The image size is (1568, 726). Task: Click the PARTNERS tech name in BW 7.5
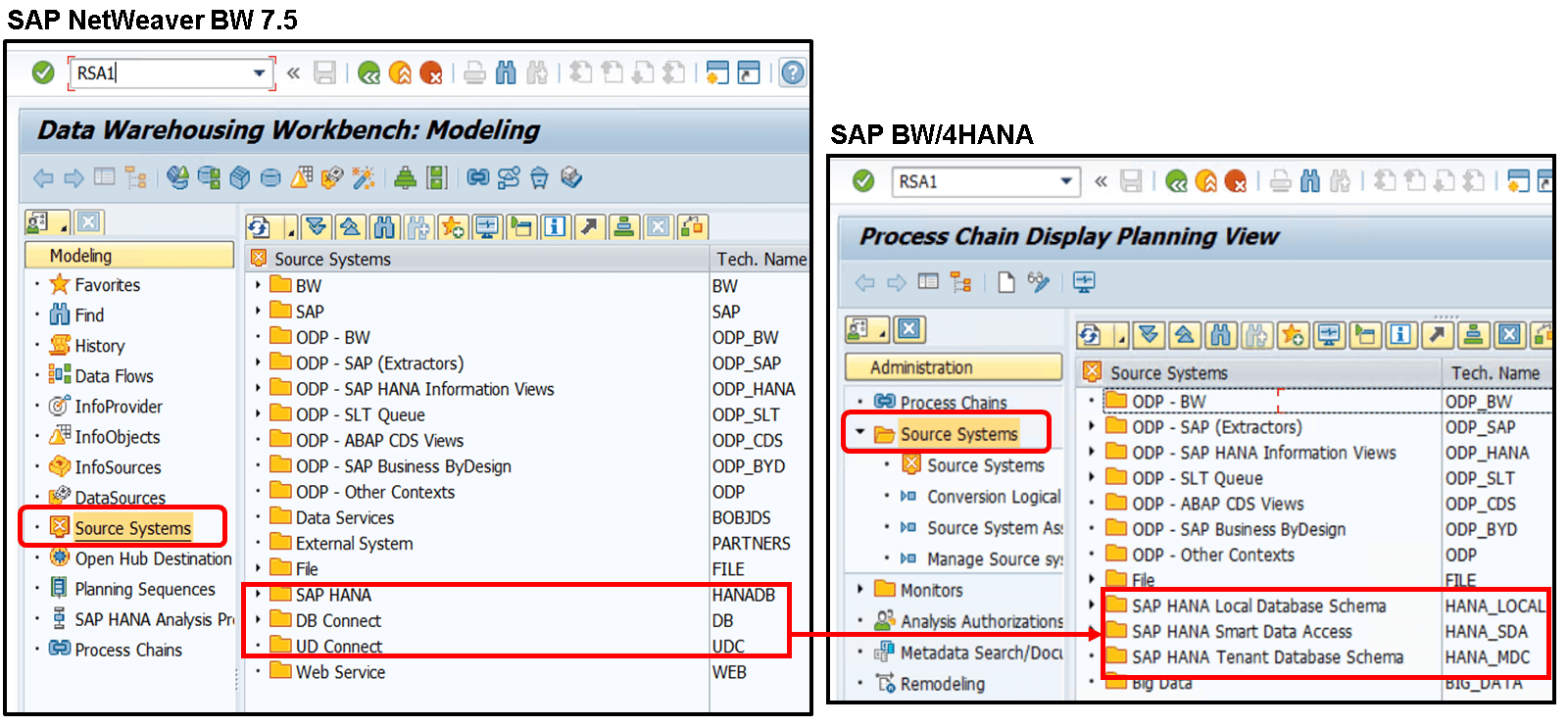click(x=752, y=544)
